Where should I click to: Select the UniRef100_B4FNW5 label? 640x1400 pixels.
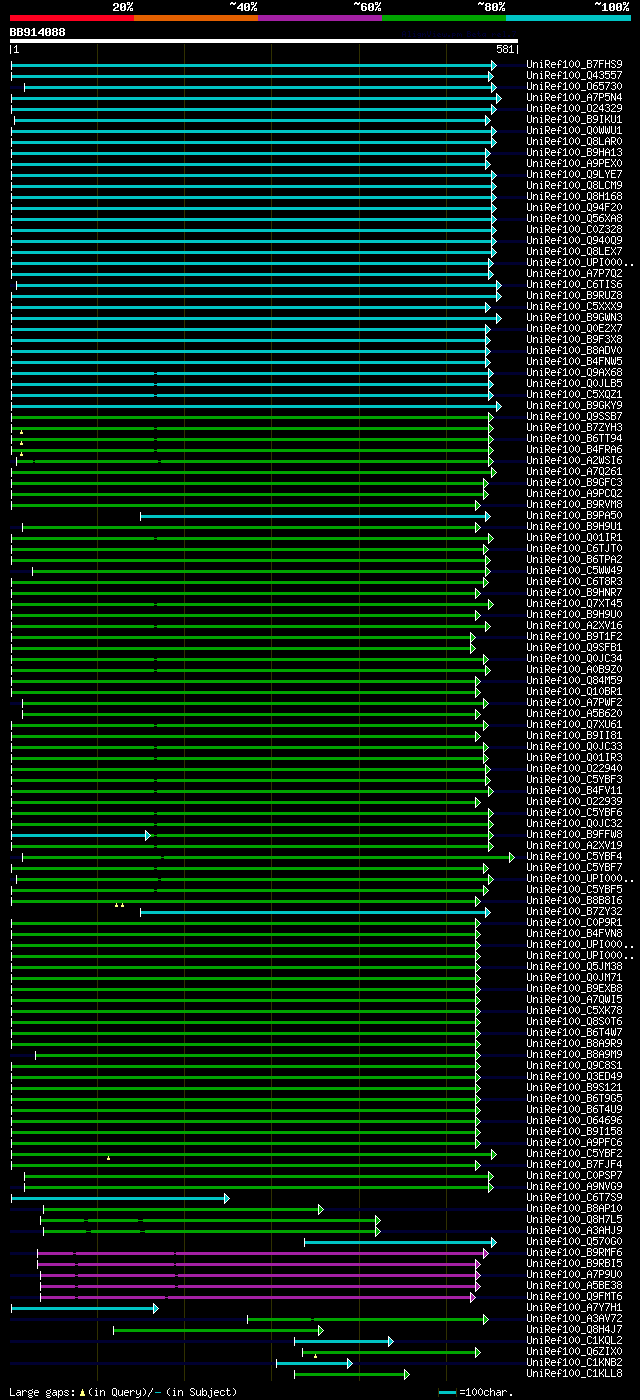click(x=574, y=361)
